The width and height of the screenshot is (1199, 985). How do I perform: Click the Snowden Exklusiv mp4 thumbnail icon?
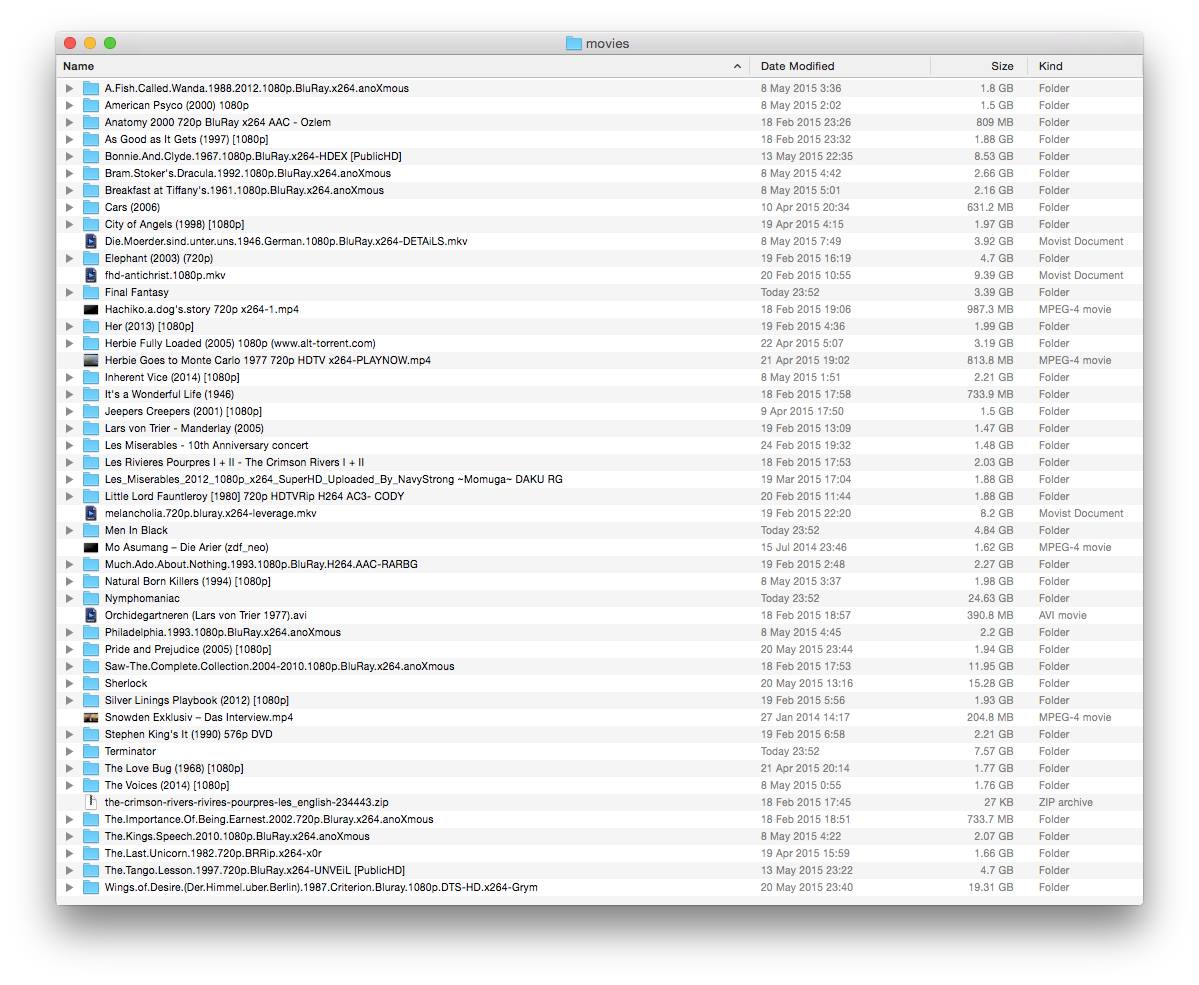[x=91, y=717]
